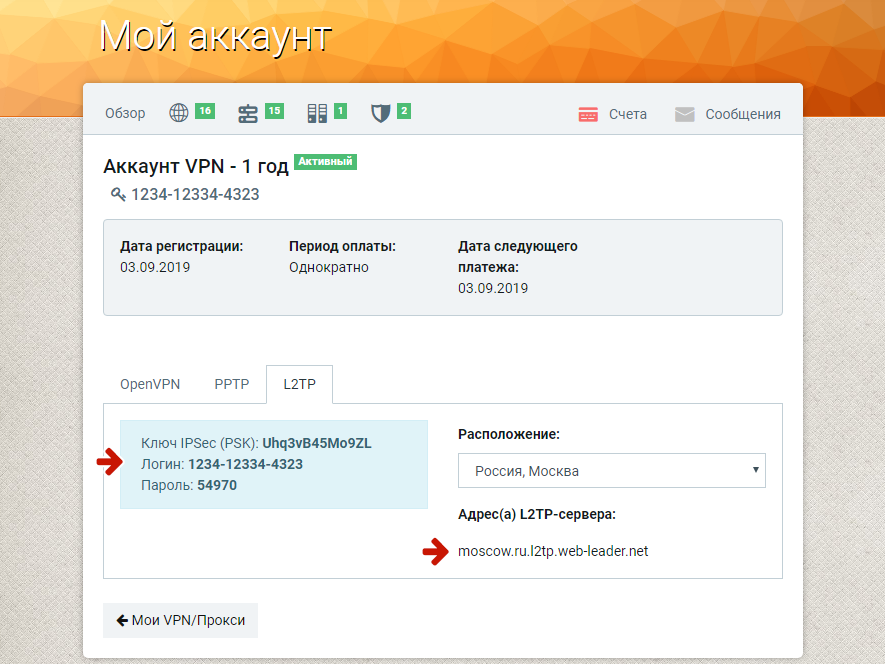
Task: Click the red invoice icon beside Счета
Action: (x=588, y=114)
